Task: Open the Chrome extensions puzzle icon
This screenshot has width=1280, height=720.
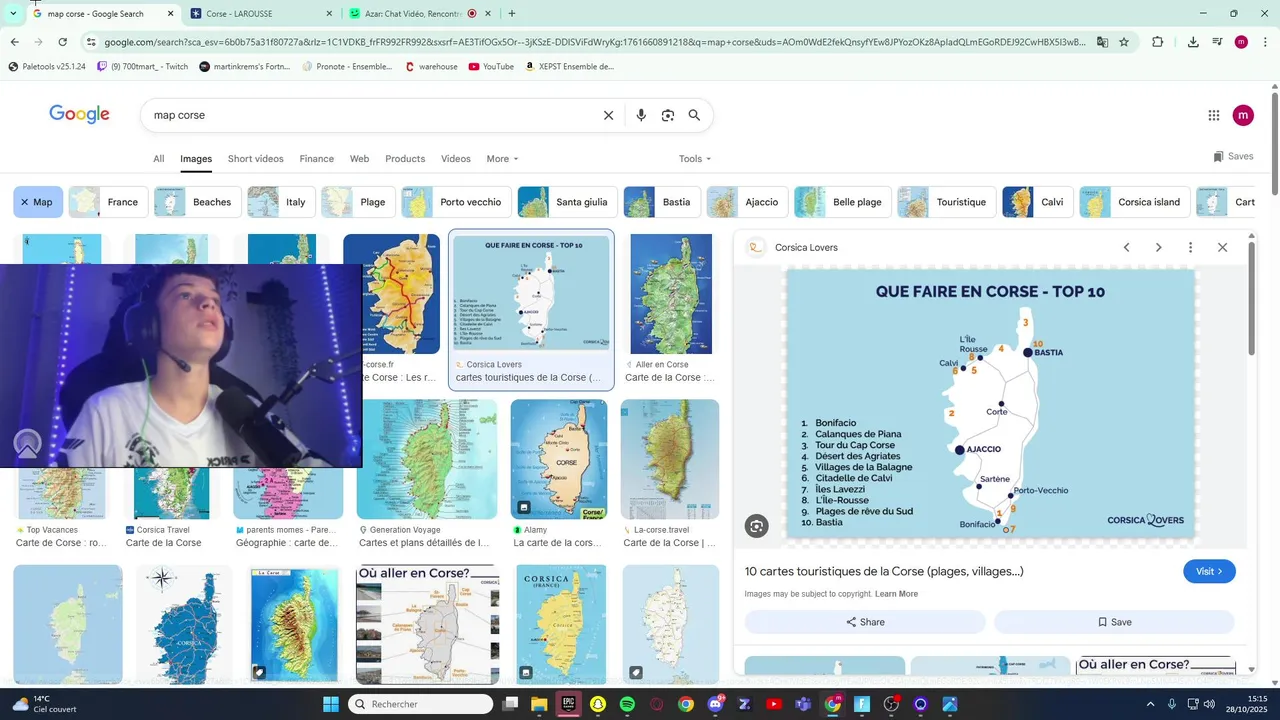Action: point(1158,42)
